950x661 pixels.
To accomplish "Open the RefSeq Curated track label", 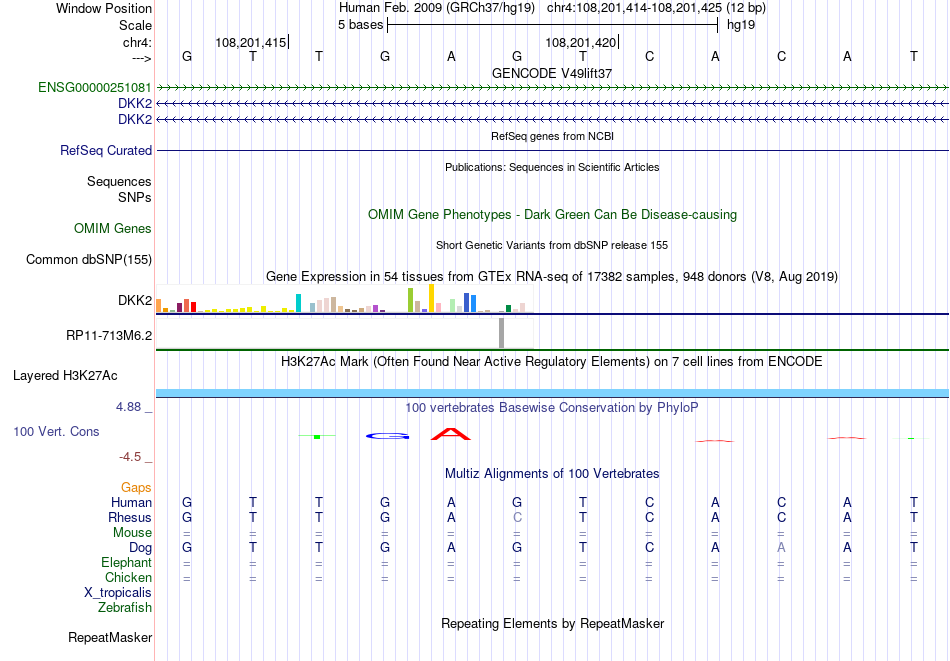I will pyautogui.click(x=106, y=150).
